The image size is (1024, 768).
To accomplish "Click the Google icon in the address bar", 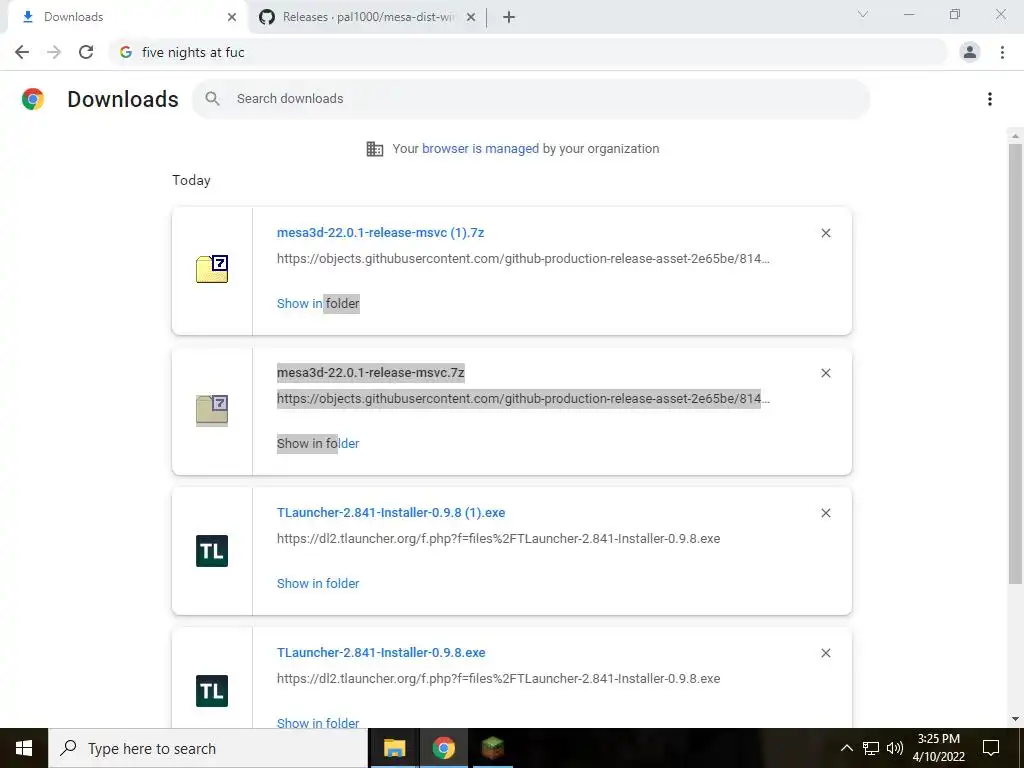I will point(126,52).
